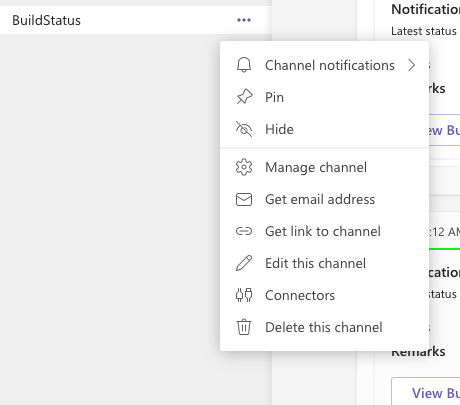Click the chain link icon
460x405 pixels.
coord(244,231)
